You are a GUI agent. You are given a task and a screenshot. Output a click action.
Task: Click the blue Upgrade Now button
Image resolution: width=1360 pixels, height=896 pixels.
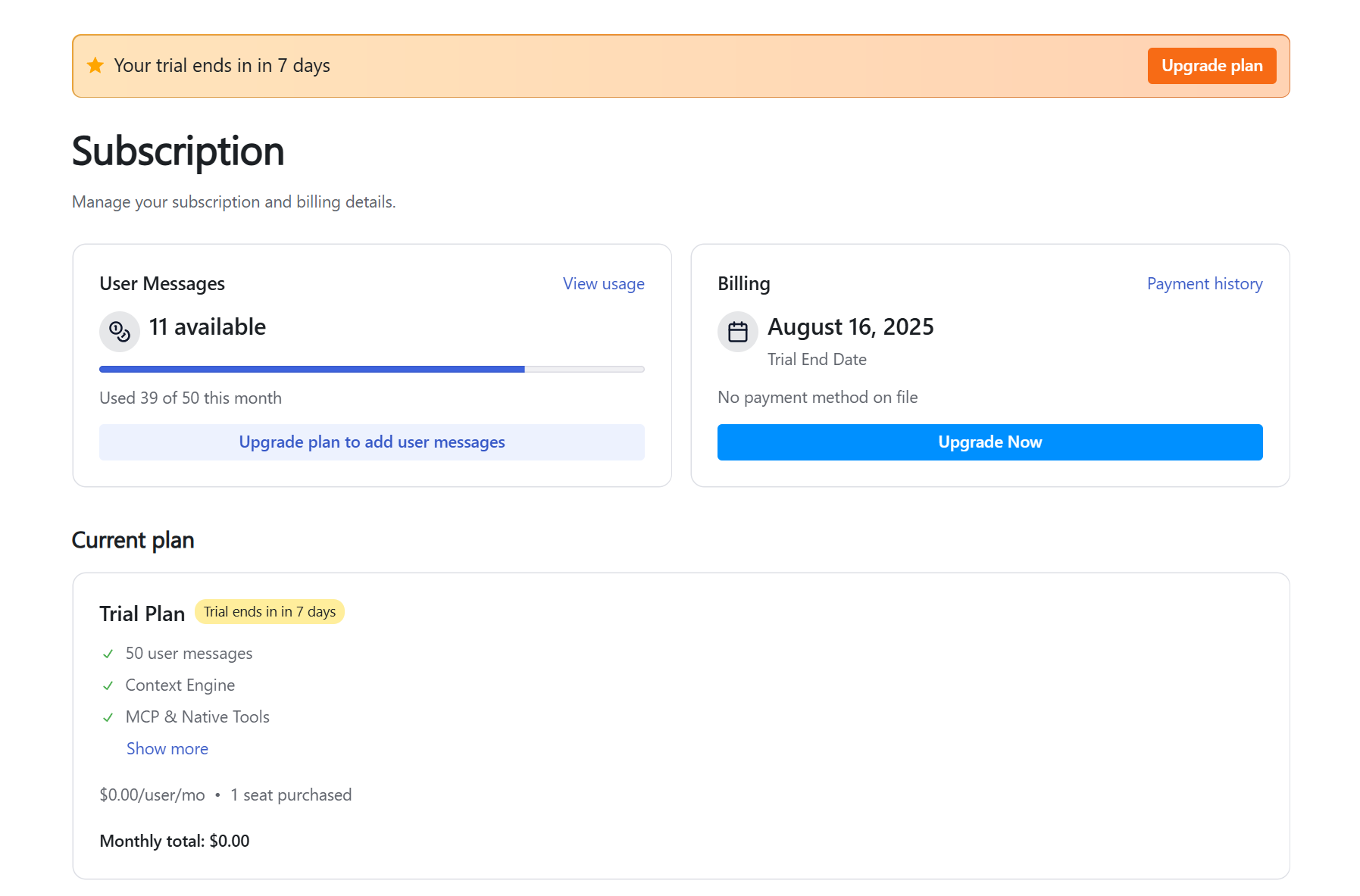point(990,442)
